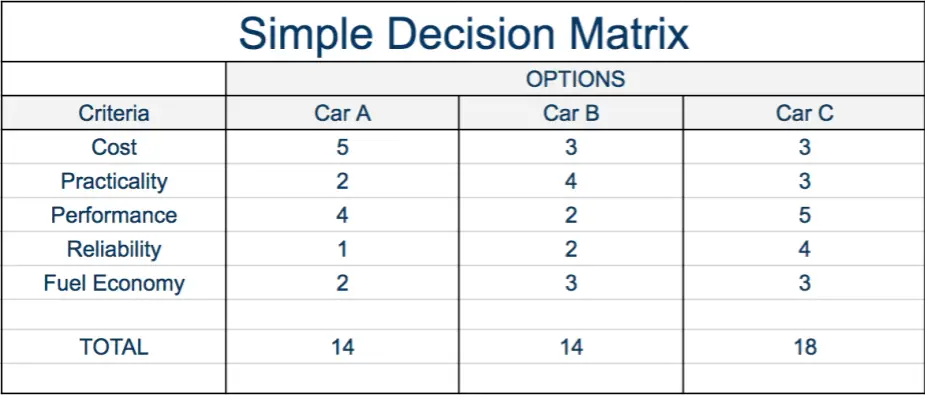
Task: Select the Car B column header
Action: pyautogui.click(x=570, y=113)
